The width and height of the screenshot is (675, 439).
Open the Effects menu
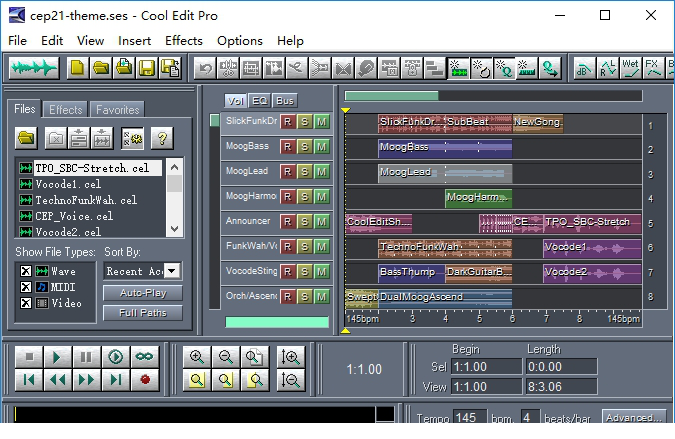click(x=184, y=41)
